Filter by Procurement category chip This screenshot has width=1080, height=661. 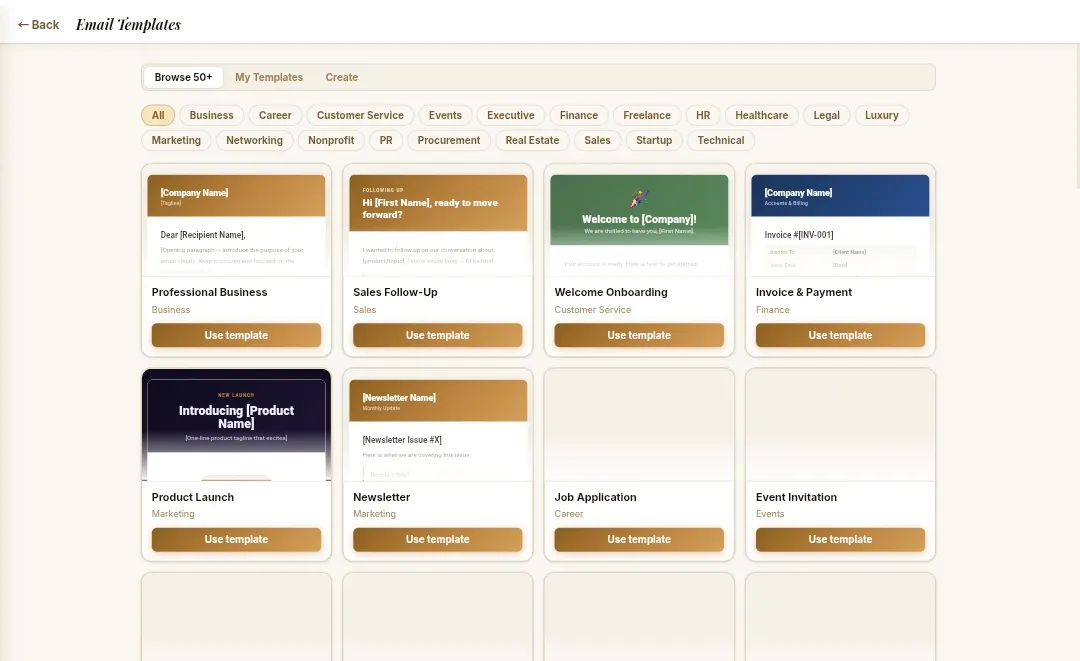(x=448, y=140)
